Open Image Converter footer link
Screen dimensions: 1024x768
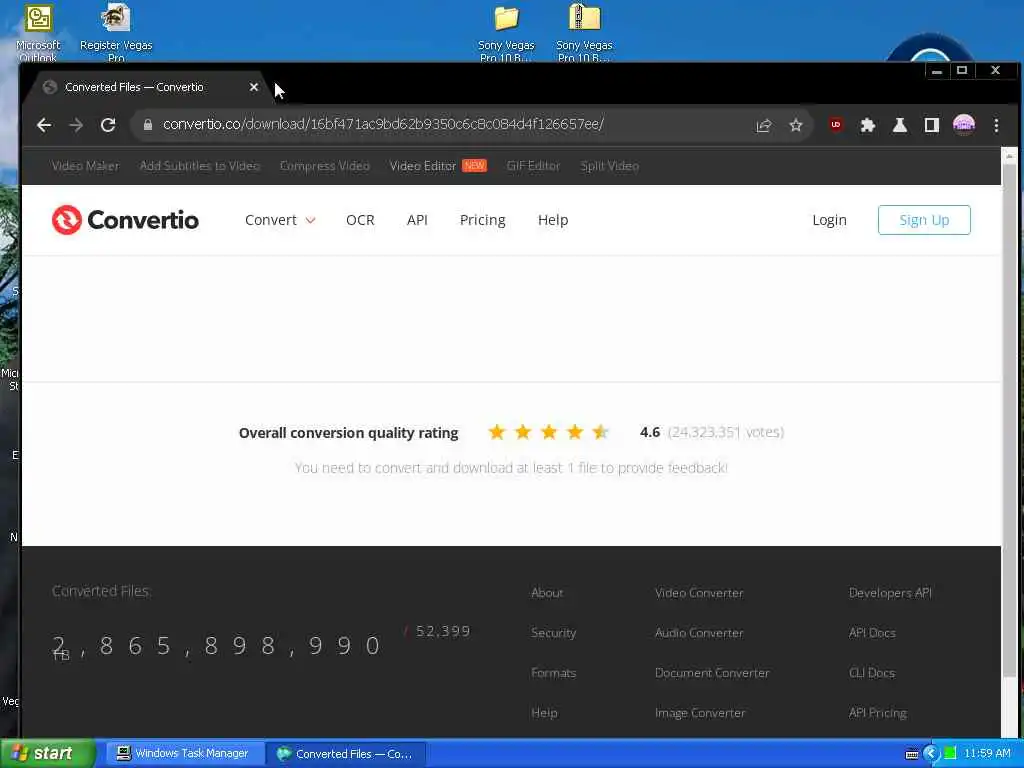coord(699,712)
